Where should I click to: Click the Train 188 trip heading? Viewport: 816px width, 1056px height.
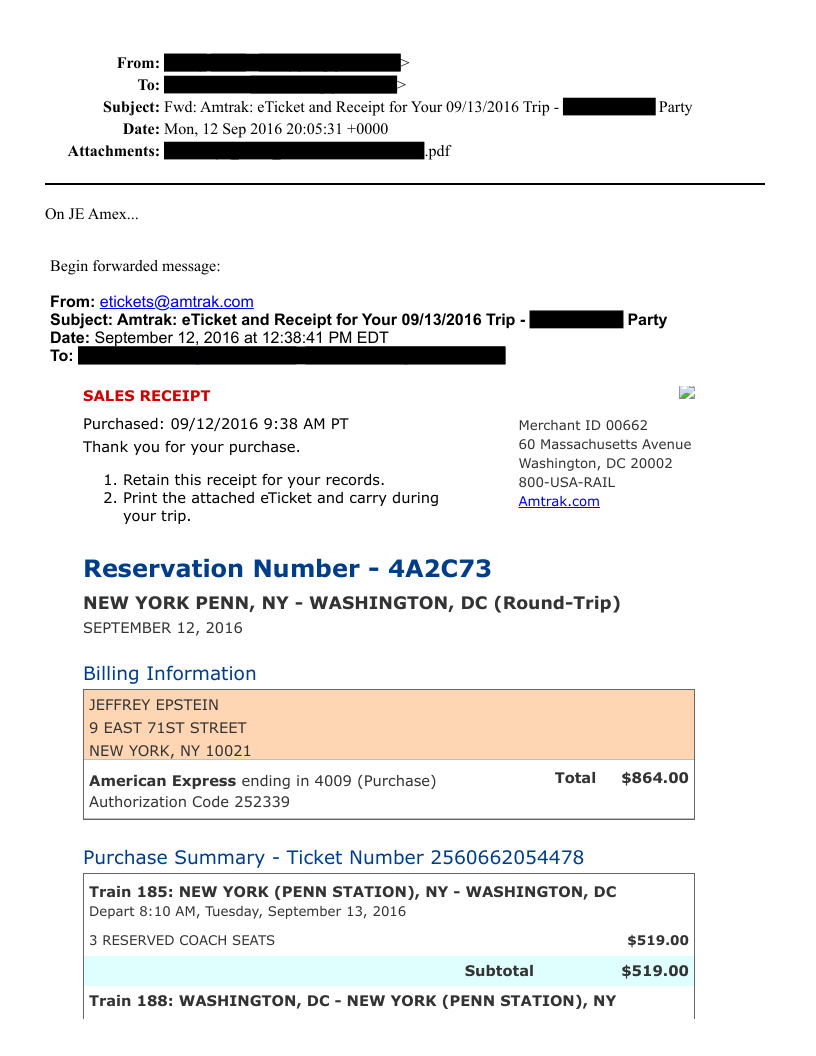tap(352, 1001)
